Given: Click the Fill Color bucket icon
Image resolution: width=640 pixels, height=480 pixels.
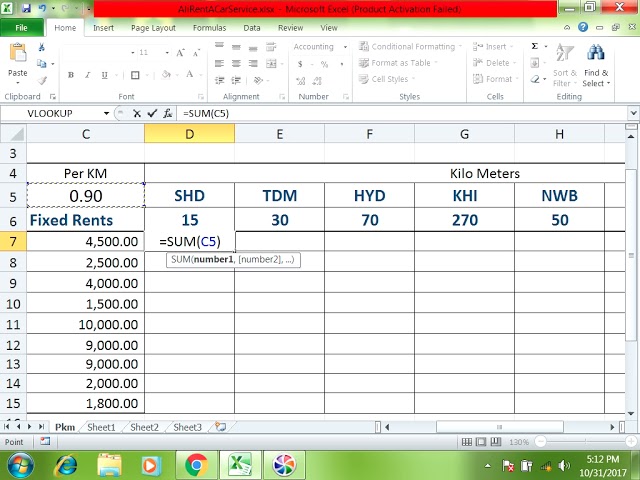Looking at the screenshot, I should tap(166, 75).
